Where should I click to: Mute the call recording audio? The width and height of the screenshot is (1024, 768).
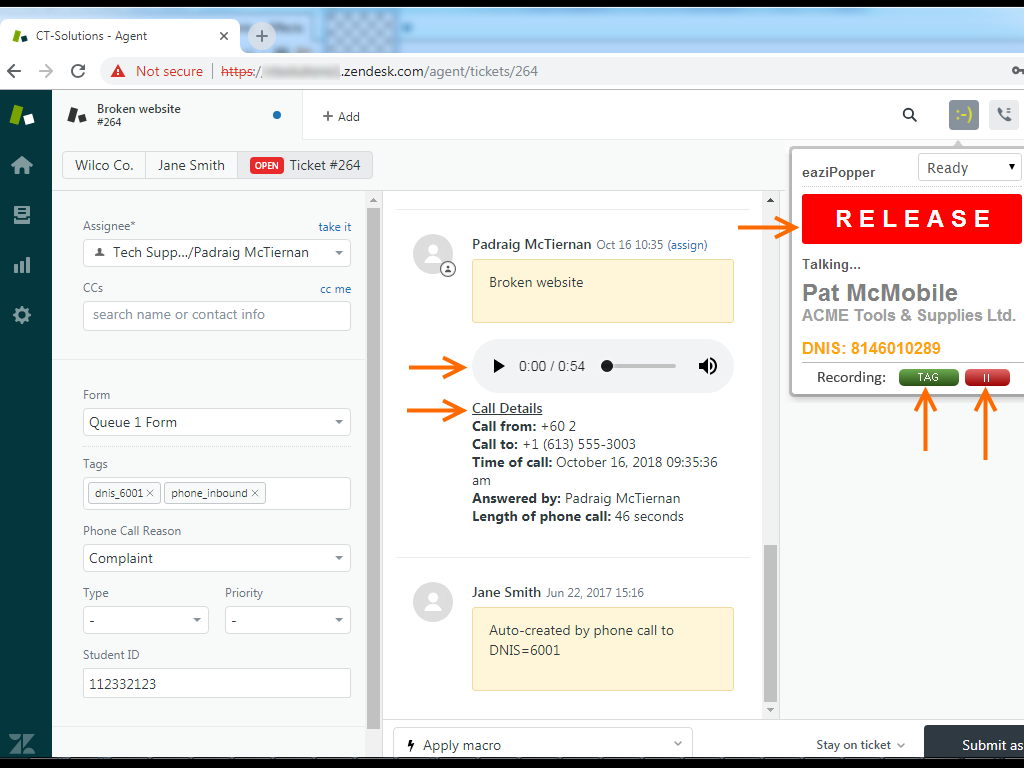708,366
